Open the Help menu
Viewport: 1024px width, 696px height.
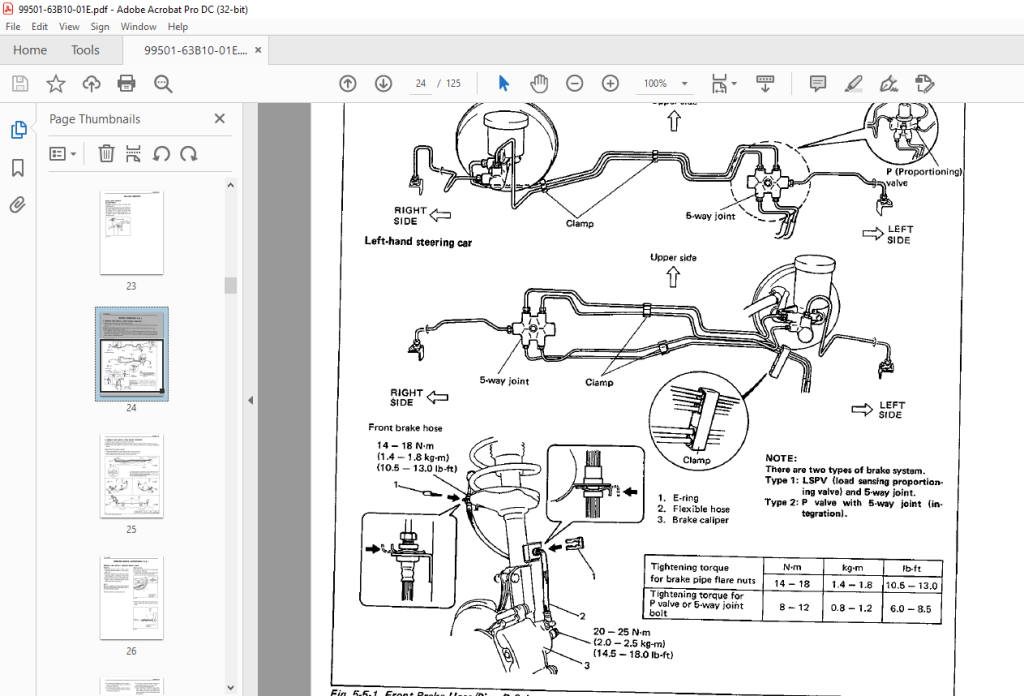point(178,27)
